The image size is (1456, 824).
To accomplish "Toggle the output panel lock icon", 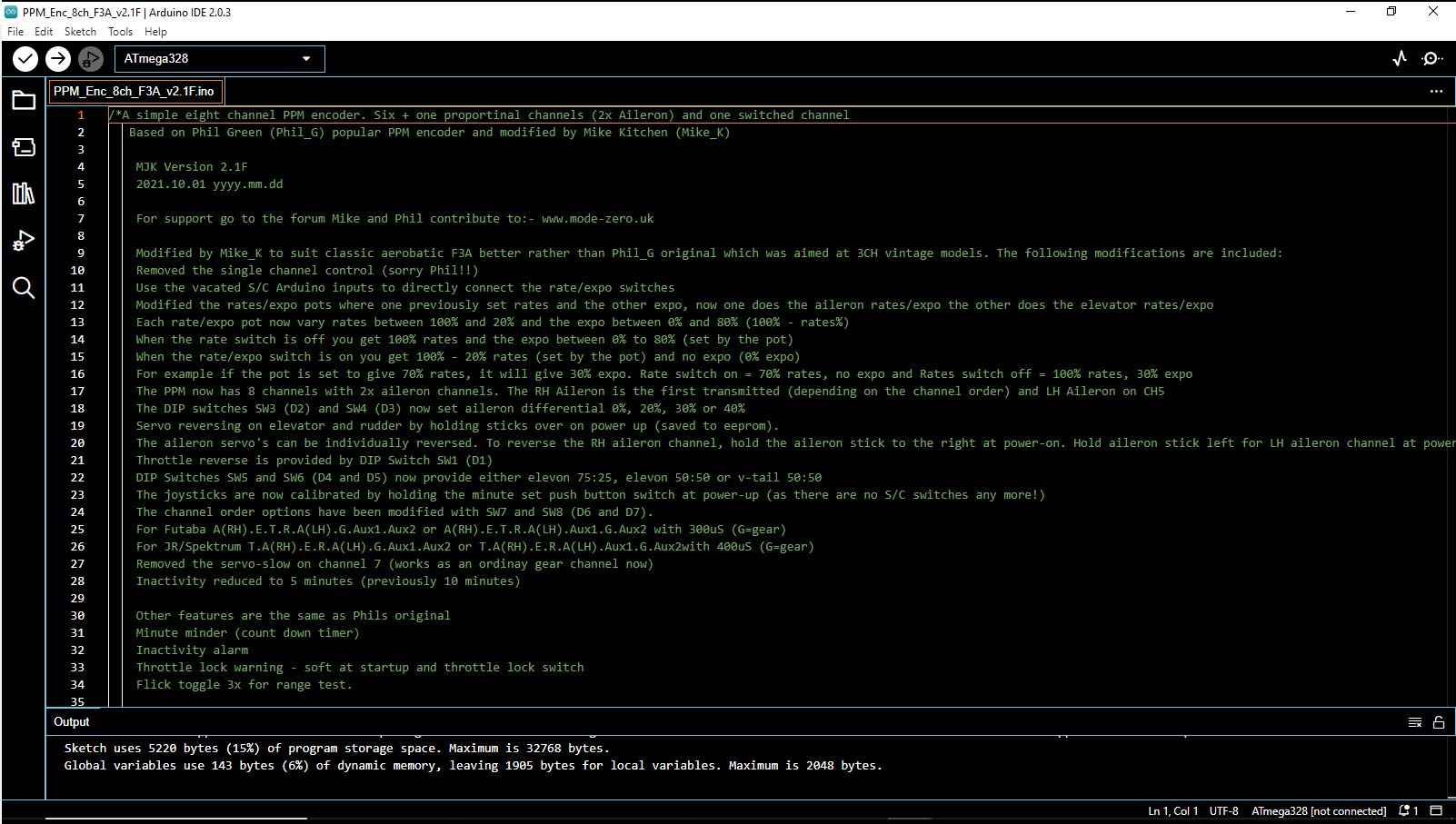I will pyautogui.click(x=1439, y=722).
